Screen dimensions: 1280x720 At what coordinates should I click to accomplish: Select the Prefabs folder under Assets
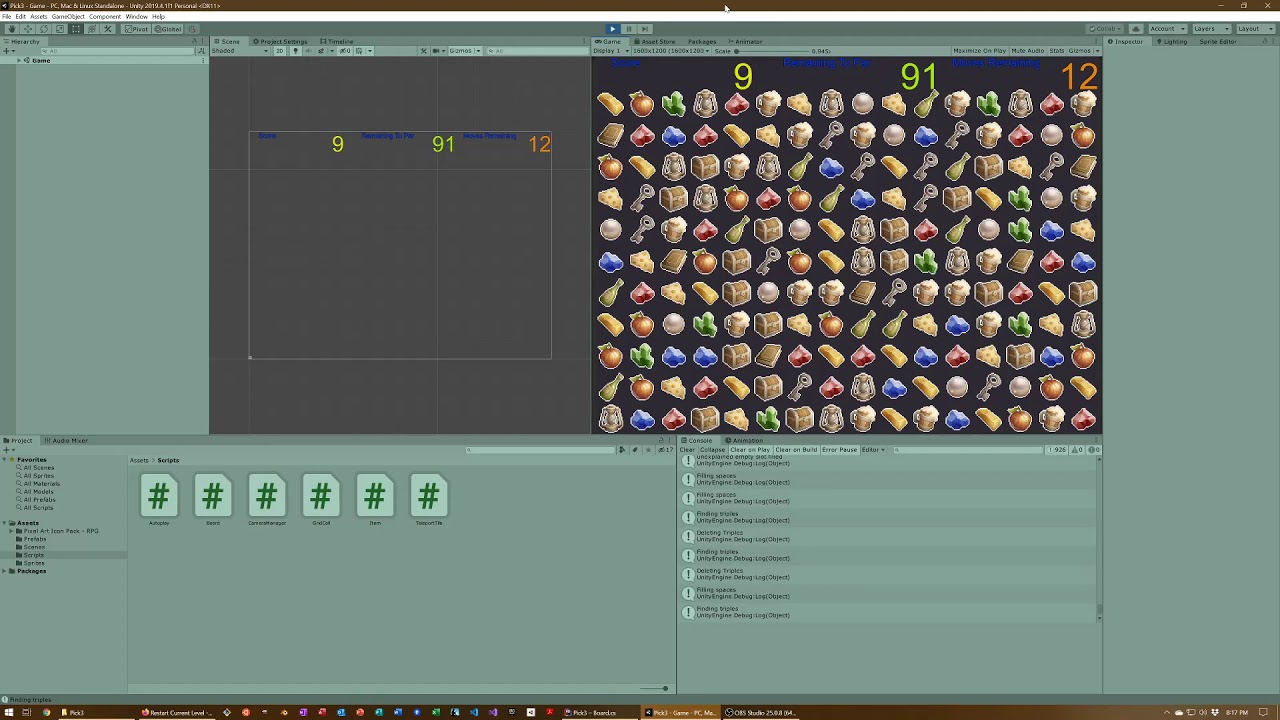tap(35, 539)
